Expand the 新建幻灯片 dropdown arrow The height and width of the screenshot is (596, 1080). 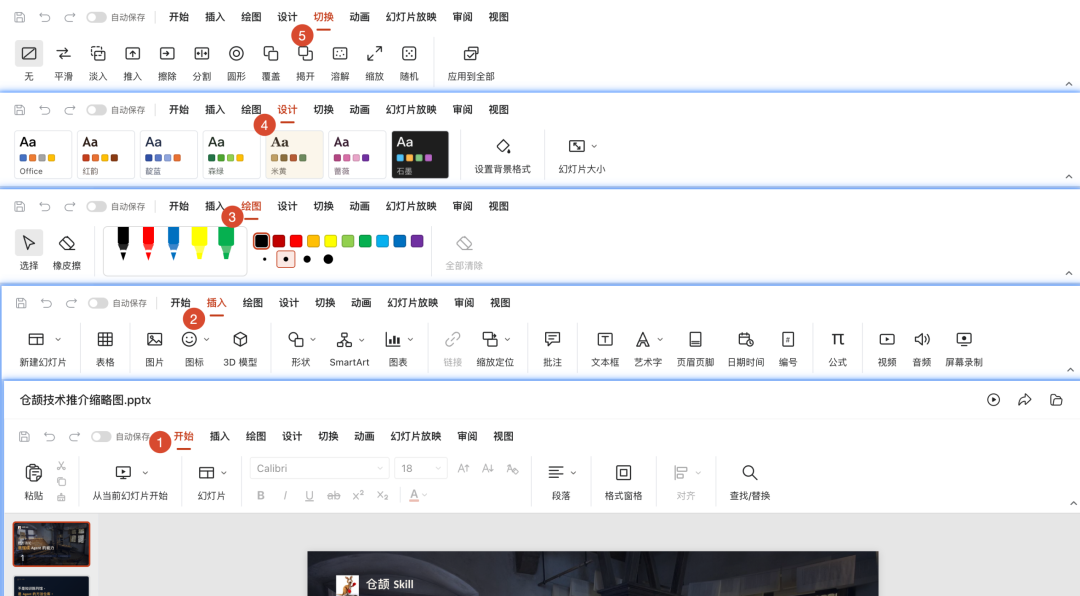[x=58, y=339]
